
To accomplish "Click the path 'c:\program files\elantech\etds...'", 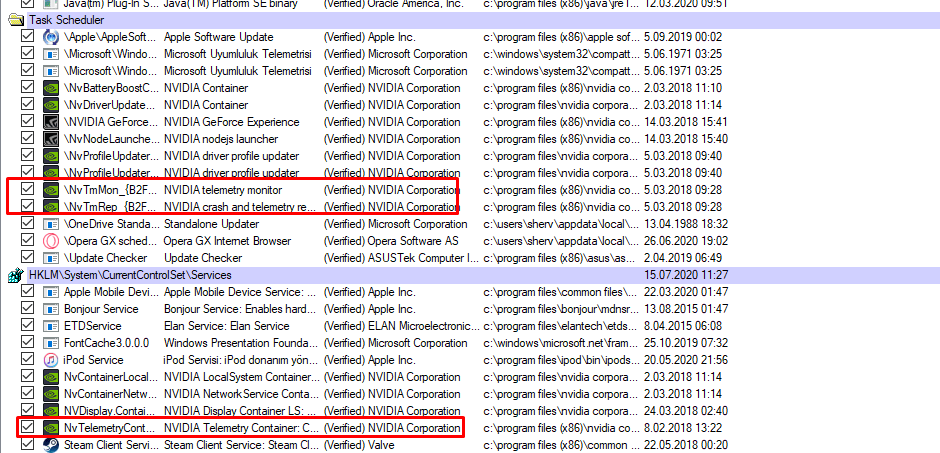I will pyautogui.click(x=561, y=326).
